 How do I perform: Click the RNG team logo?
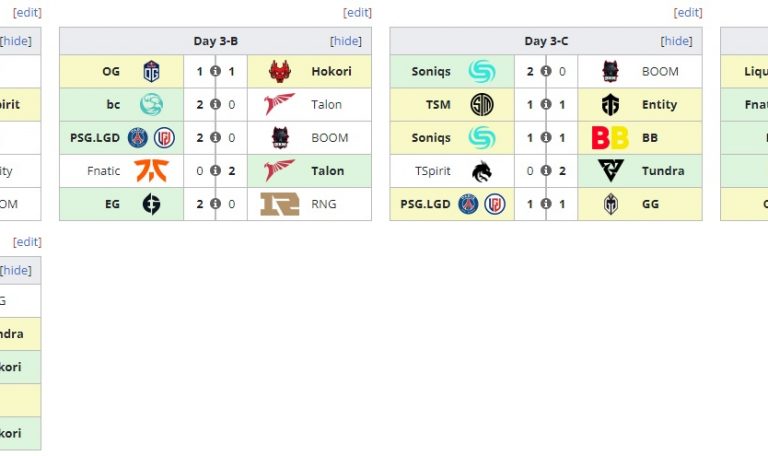tap(279, 203)
